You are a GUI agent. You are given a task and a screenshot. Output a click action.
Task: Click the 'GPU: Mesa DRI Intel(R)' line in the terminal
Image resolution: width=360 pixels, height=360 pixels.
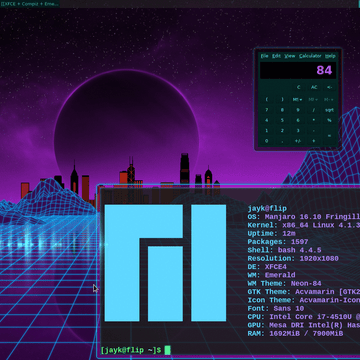tap(304, 325)
